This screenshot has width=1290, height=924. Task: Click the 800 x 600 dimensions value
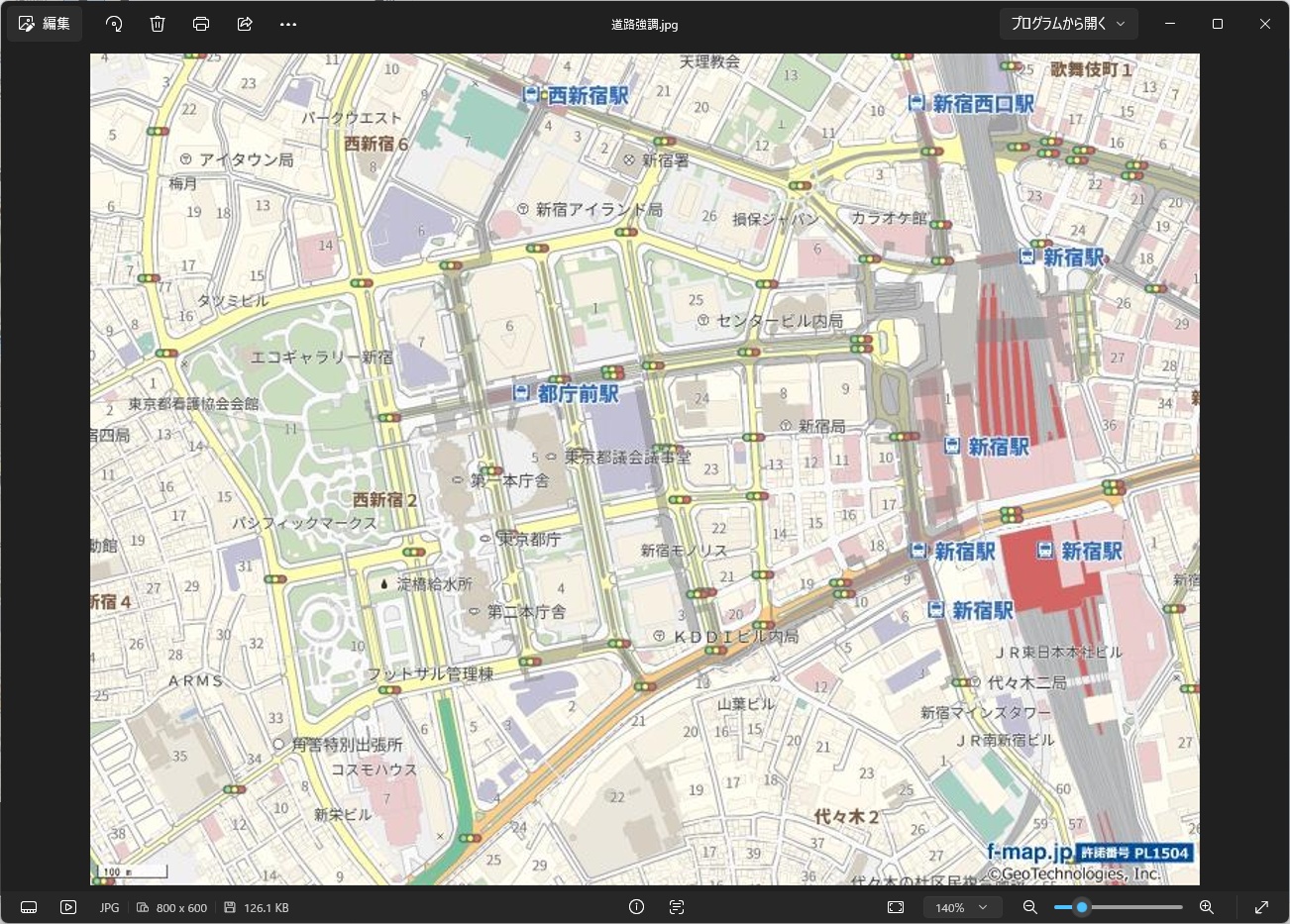point(181,908)
